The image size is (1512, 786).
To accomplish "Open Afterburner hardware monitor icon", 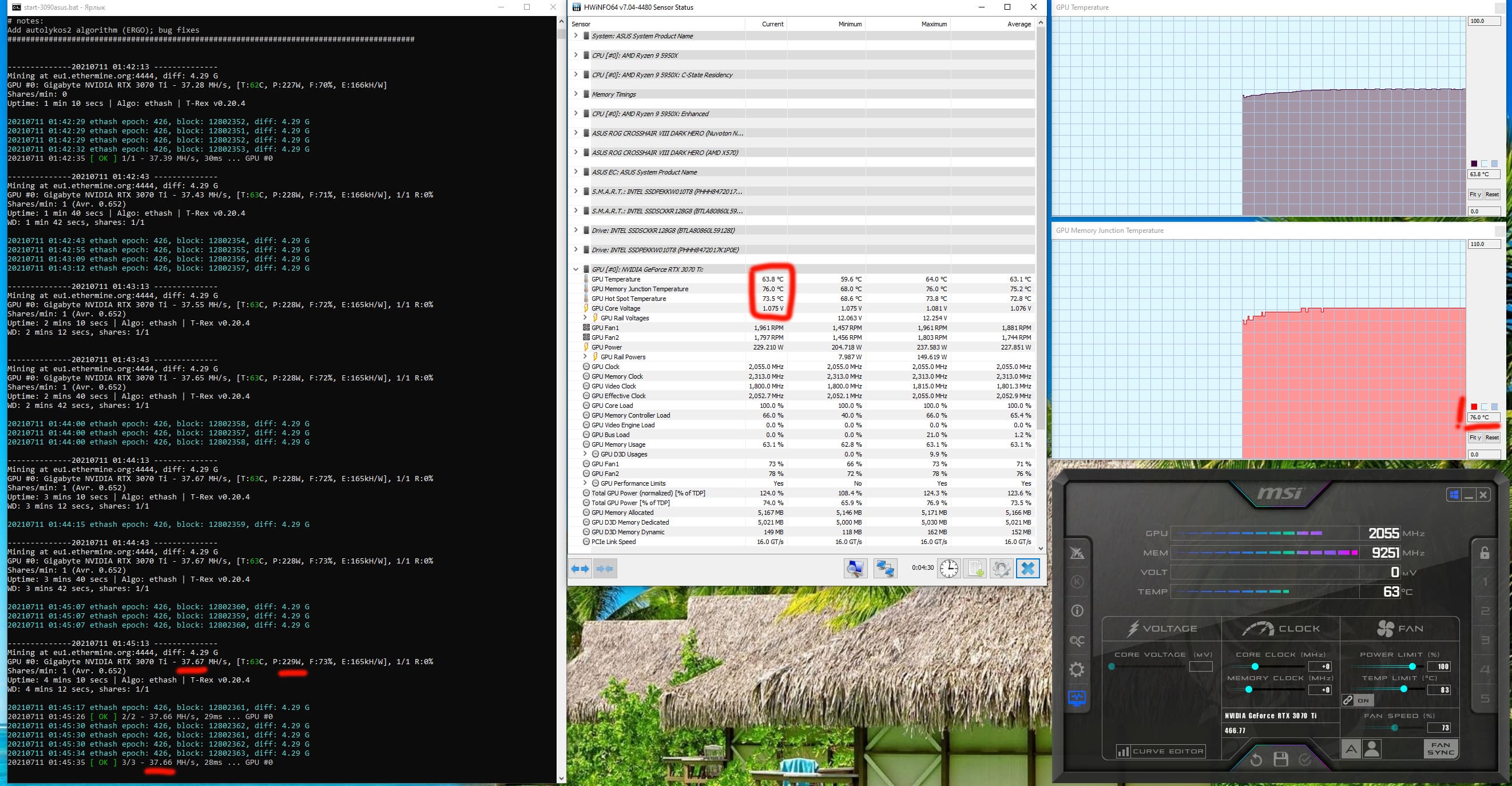I will click(x=1077, y=698).
